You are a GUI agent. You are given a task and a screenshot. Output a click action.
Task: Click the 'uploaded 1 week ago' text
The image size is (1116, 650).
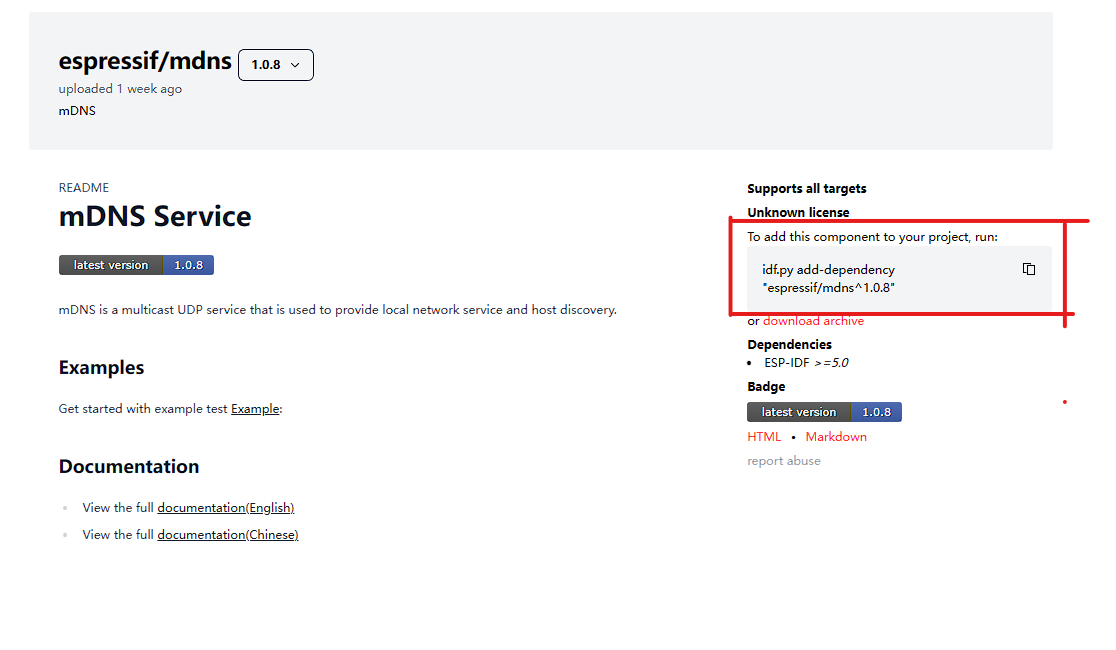[120, 89]
